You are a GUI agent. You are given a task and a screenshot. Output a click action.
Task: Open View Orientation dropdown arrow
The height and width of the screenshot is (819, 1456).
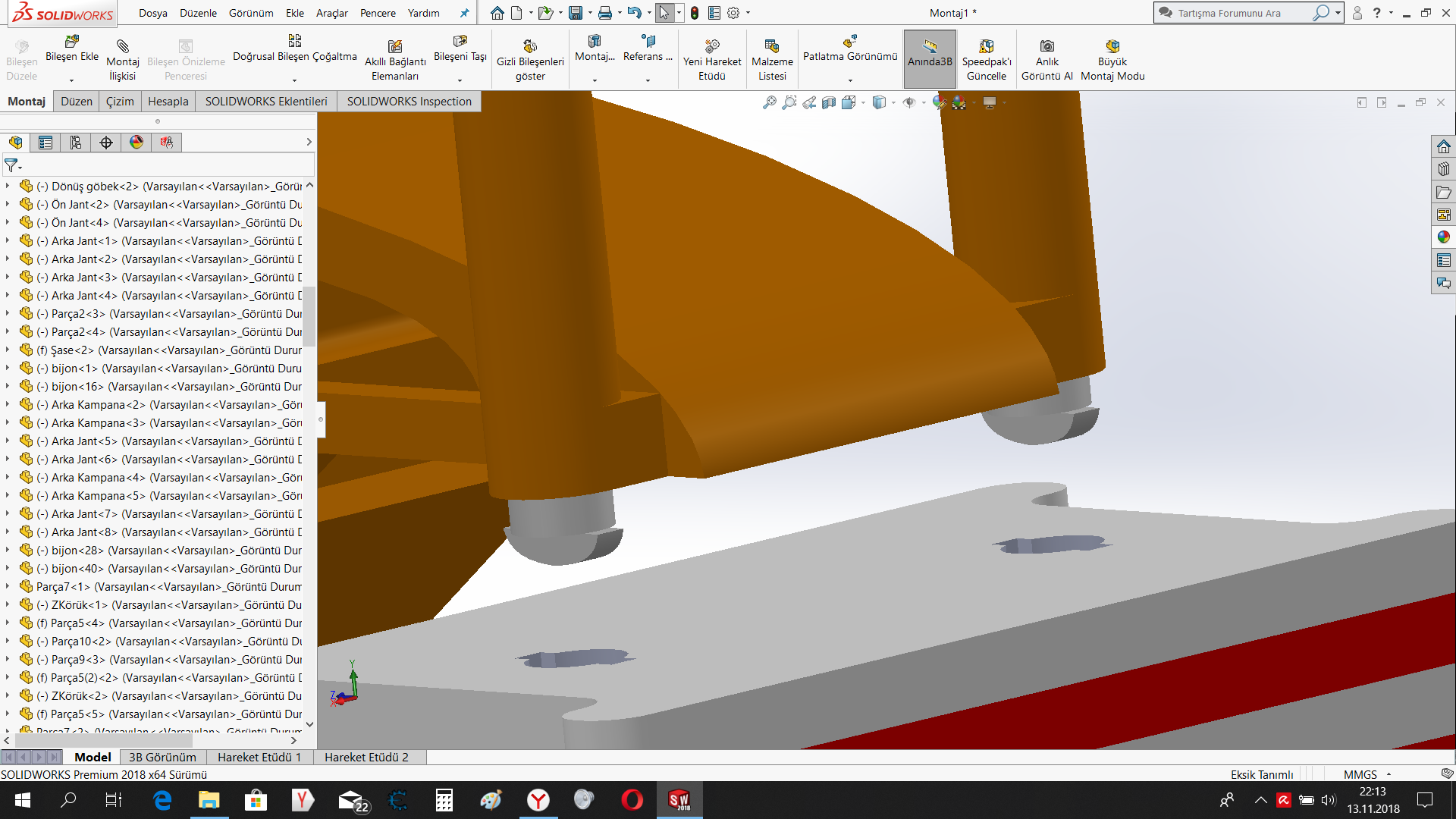point(863,102)
